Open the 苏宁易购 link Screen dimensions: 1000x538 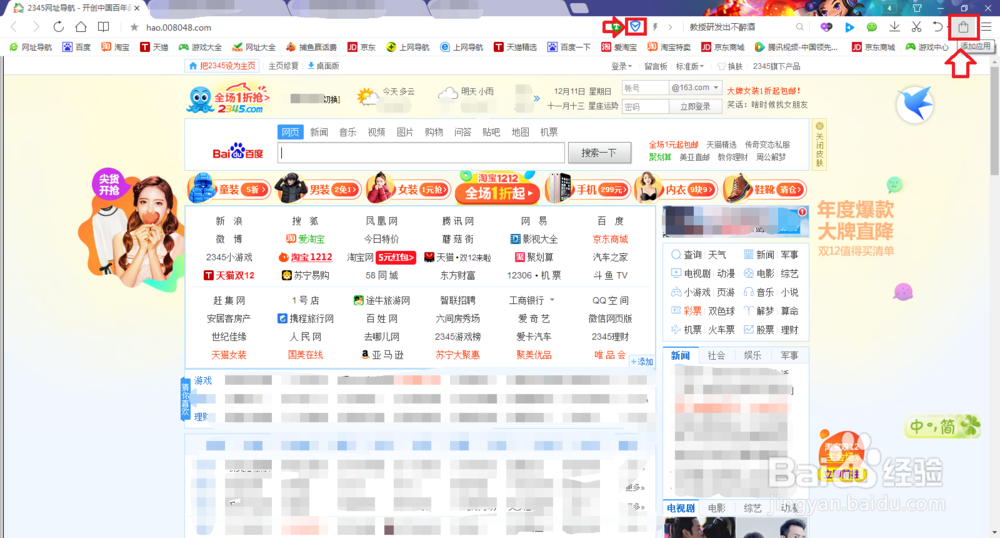[x=305, y=275]
